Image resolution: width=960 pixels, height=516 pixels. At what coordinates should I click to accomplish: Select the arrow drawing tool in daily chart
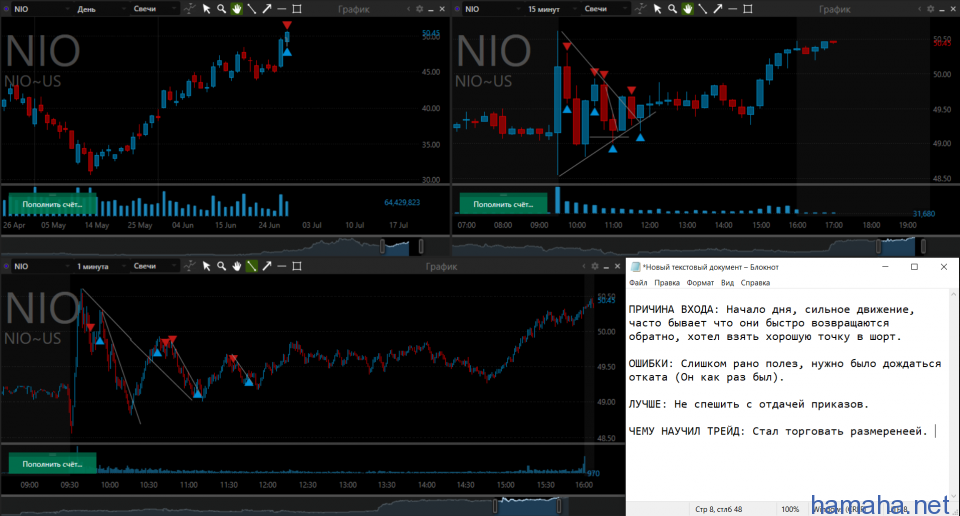(267, 9)
